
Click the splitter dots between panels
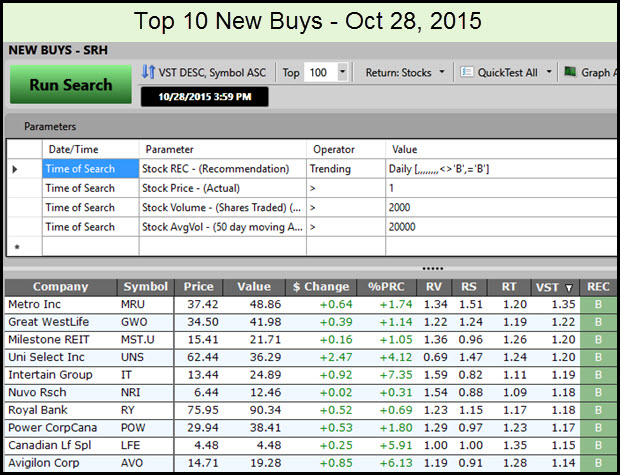pyautogui.click(x=433, y=269)
